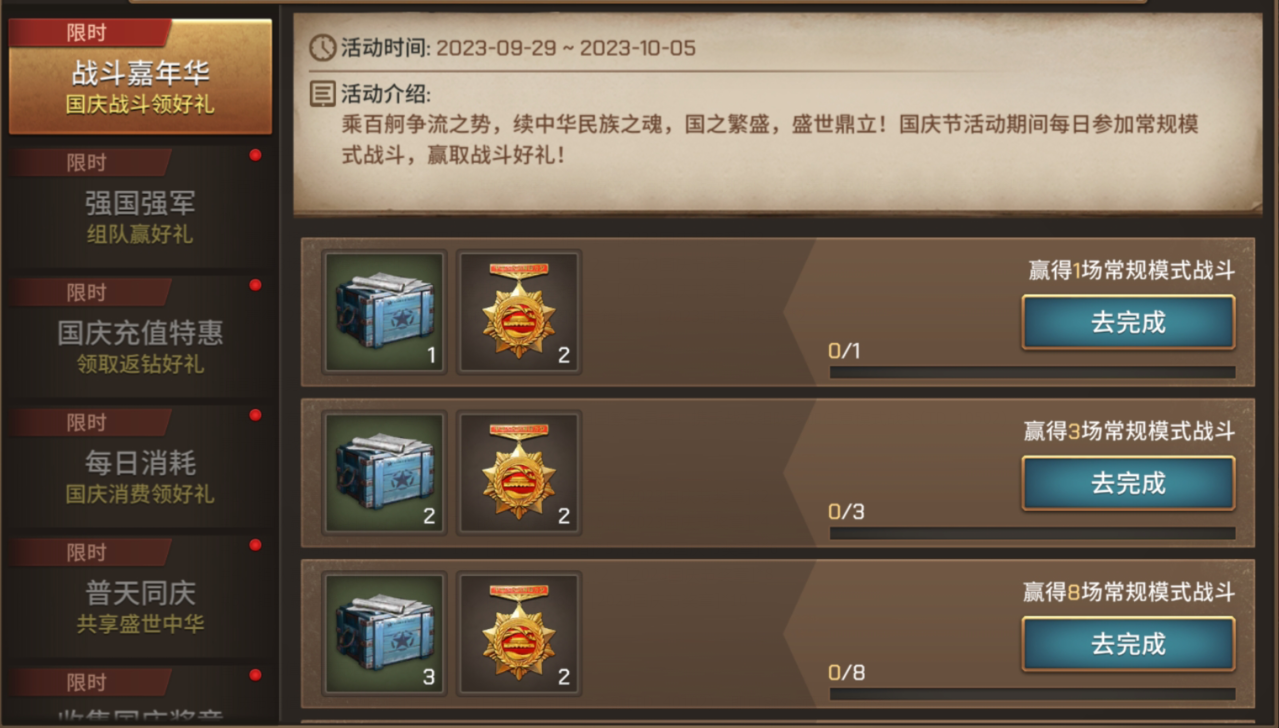This screenshot has height=728, width=1279.
Task: Go to the 普天同庆 event tab
Action: [140, 596]
